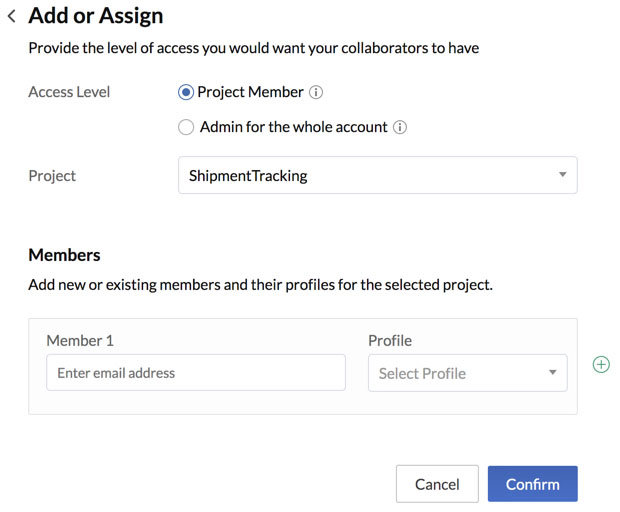Viewport: 620px width, 512px height.
Task: Click the Add or Assign heading
Action: point(96,16)
